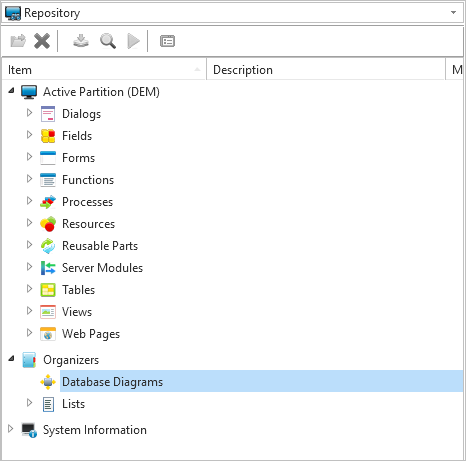Collapse the Active Partition (DEM) node

pyautogui.click(x=11, y=90)
